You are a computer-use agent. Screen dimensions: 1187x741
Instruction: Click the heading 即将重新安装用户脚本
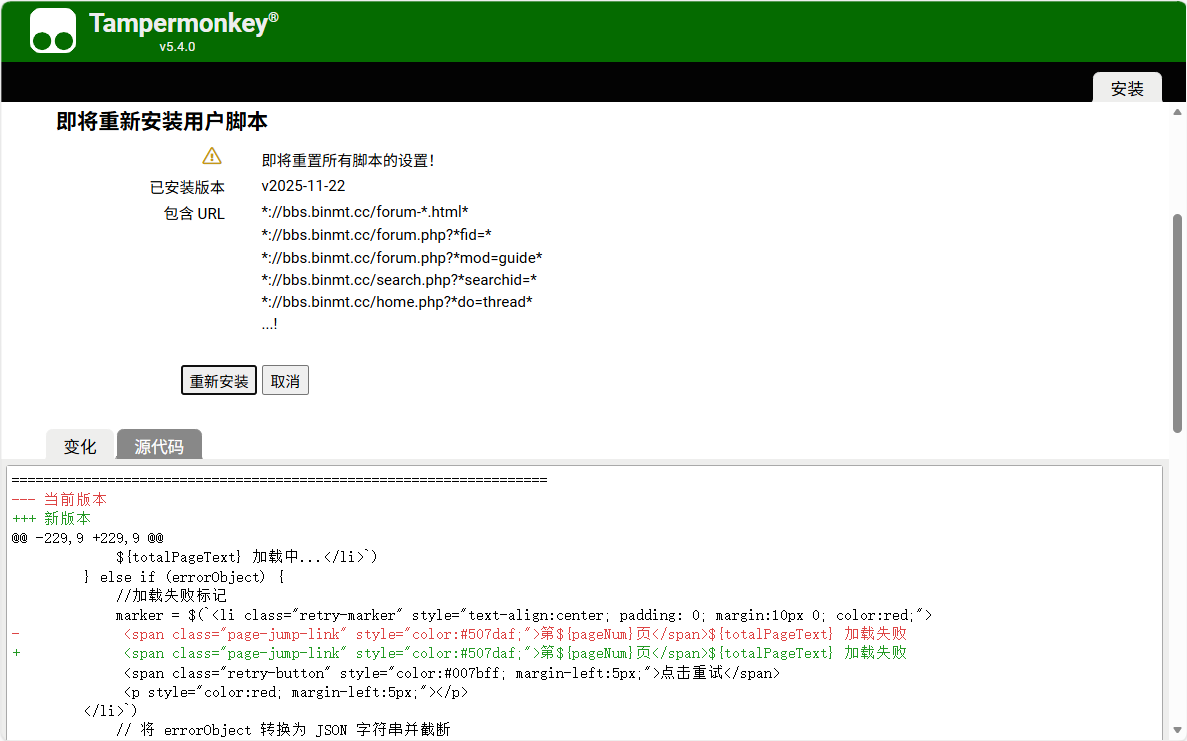point(162,121)
